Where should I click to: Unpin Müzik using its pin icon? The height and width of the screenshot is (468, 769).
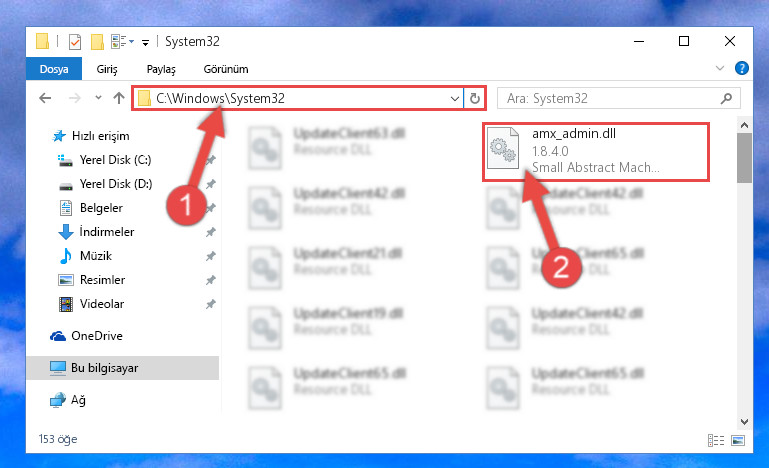[x=210, y=256]
